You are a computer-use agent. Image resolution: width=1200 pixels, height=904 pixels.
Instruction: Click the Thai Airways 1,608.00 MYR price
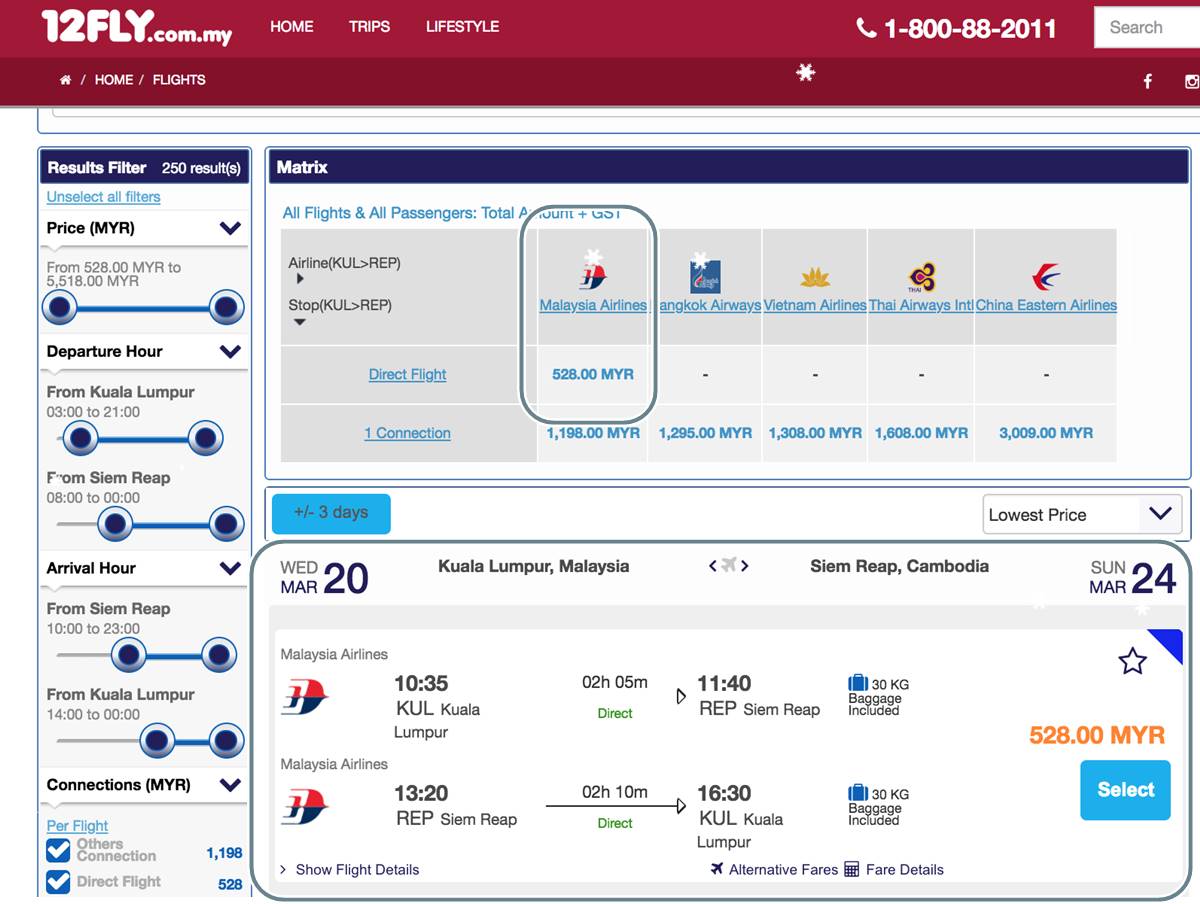[x=921, y=433]
